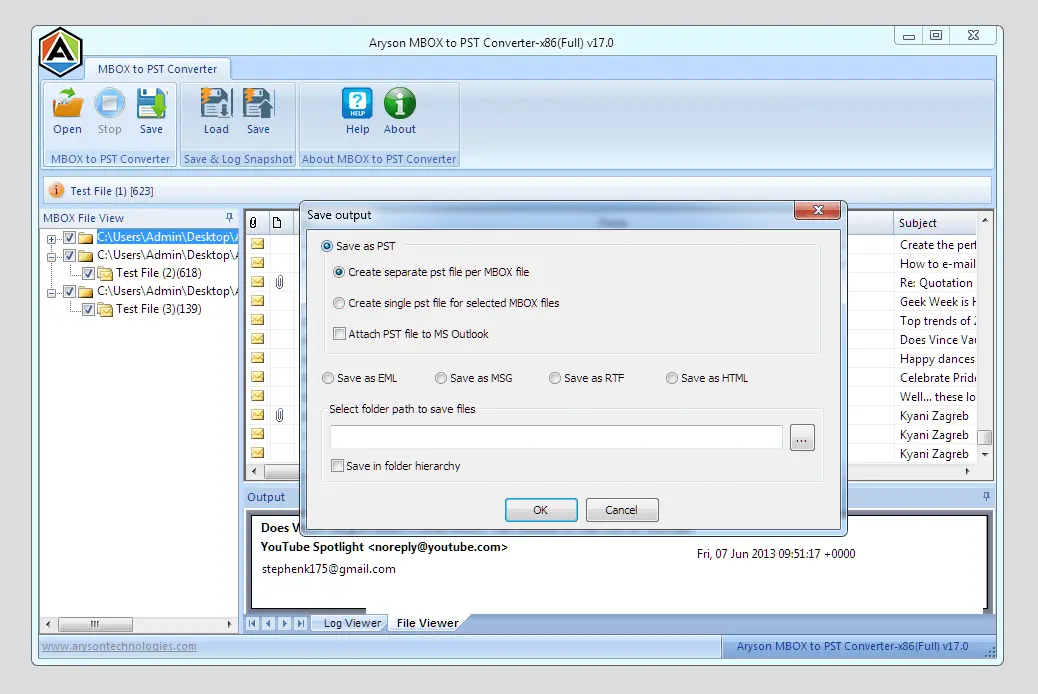Click the Subject column header
Screen dimensions: 1038x694
pyautogui.click(x=935, y=223)
